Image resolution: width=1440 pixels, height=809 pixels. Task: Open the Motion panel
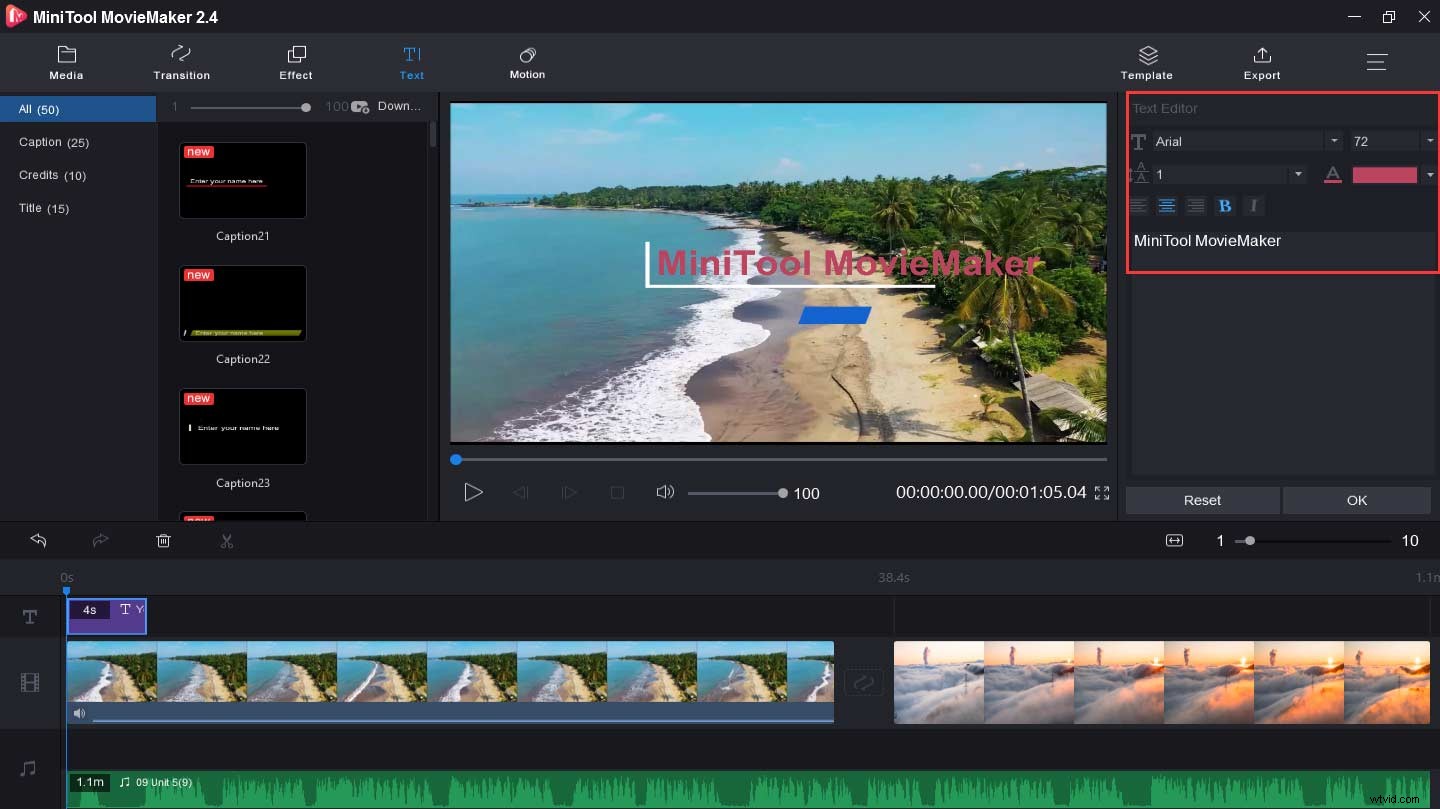(x=527, y=62)
